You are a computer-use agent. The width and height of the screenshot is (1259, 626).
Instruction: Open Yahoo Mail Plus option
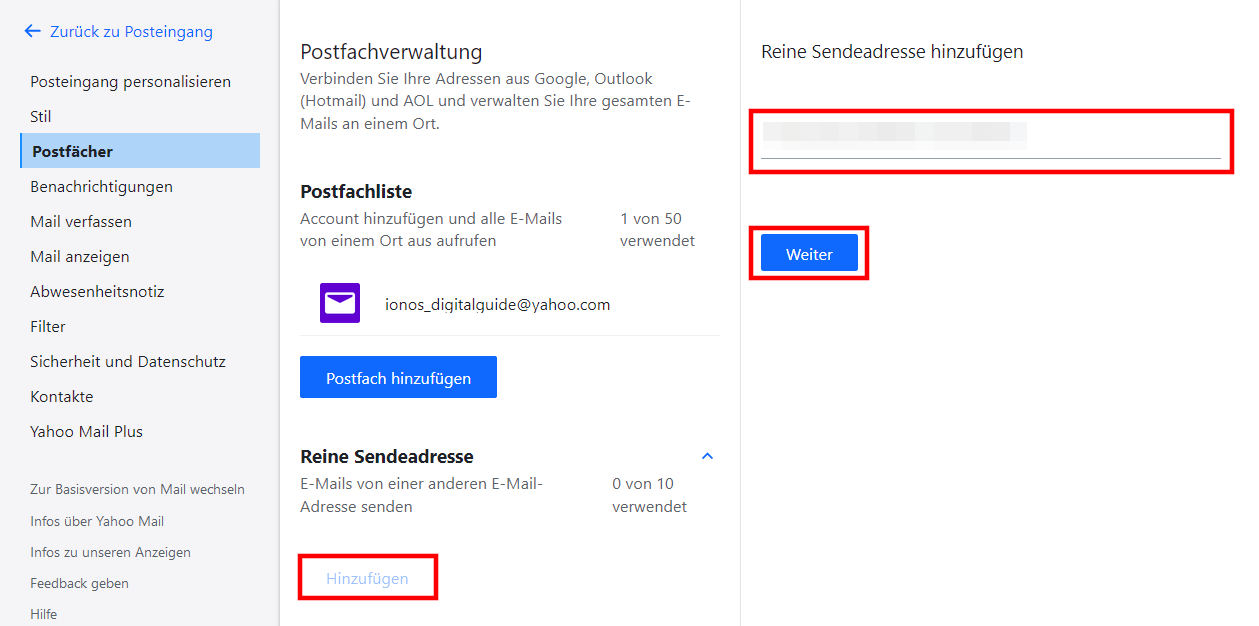click(87, 432)
